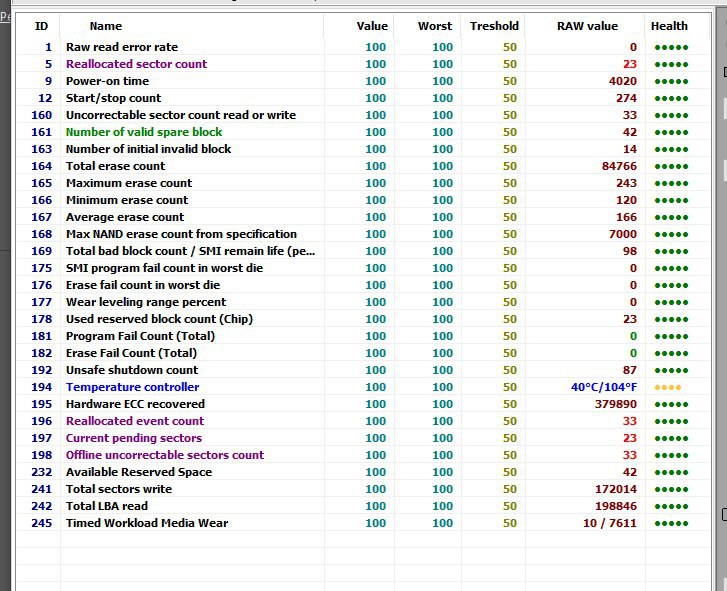Click health dots for Timed Workload Media Wear
Viewport: 727px width, 591px height.
[x=671, y=524]
